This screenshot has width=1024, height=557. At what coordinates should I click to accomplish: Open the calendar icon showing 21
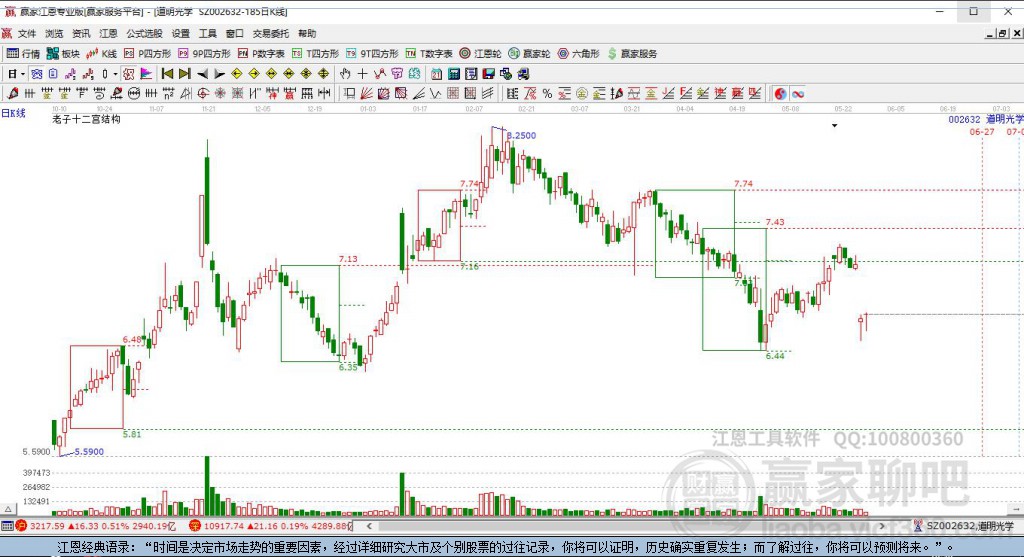pyautogui.click(x=436, y=74)
